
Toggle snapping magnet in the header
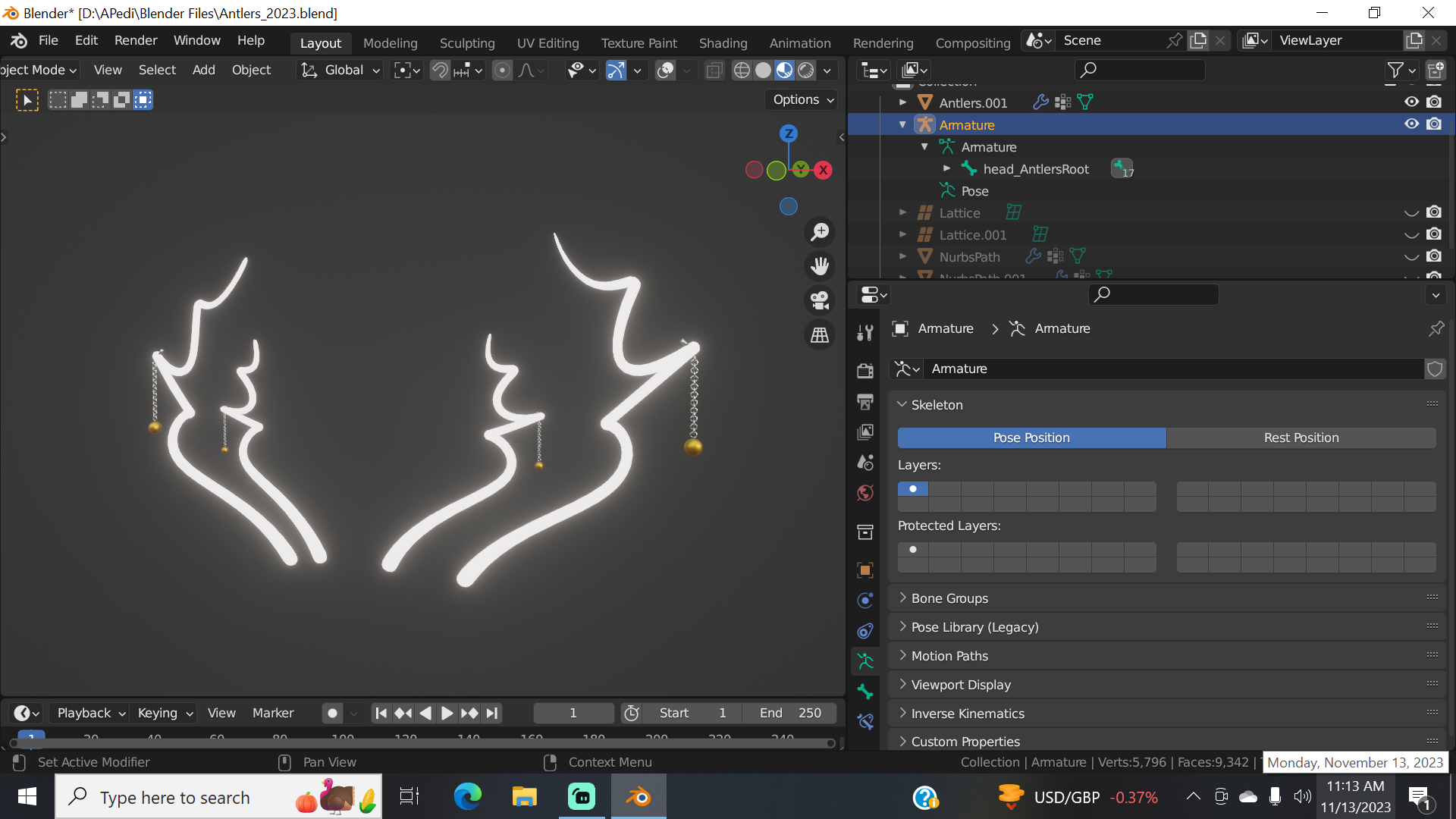440,70
